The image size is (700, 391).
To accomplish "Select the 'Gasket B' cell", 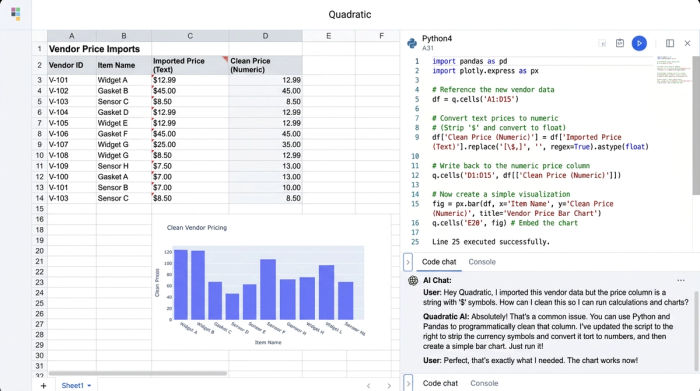I will (x=124, y=91).
